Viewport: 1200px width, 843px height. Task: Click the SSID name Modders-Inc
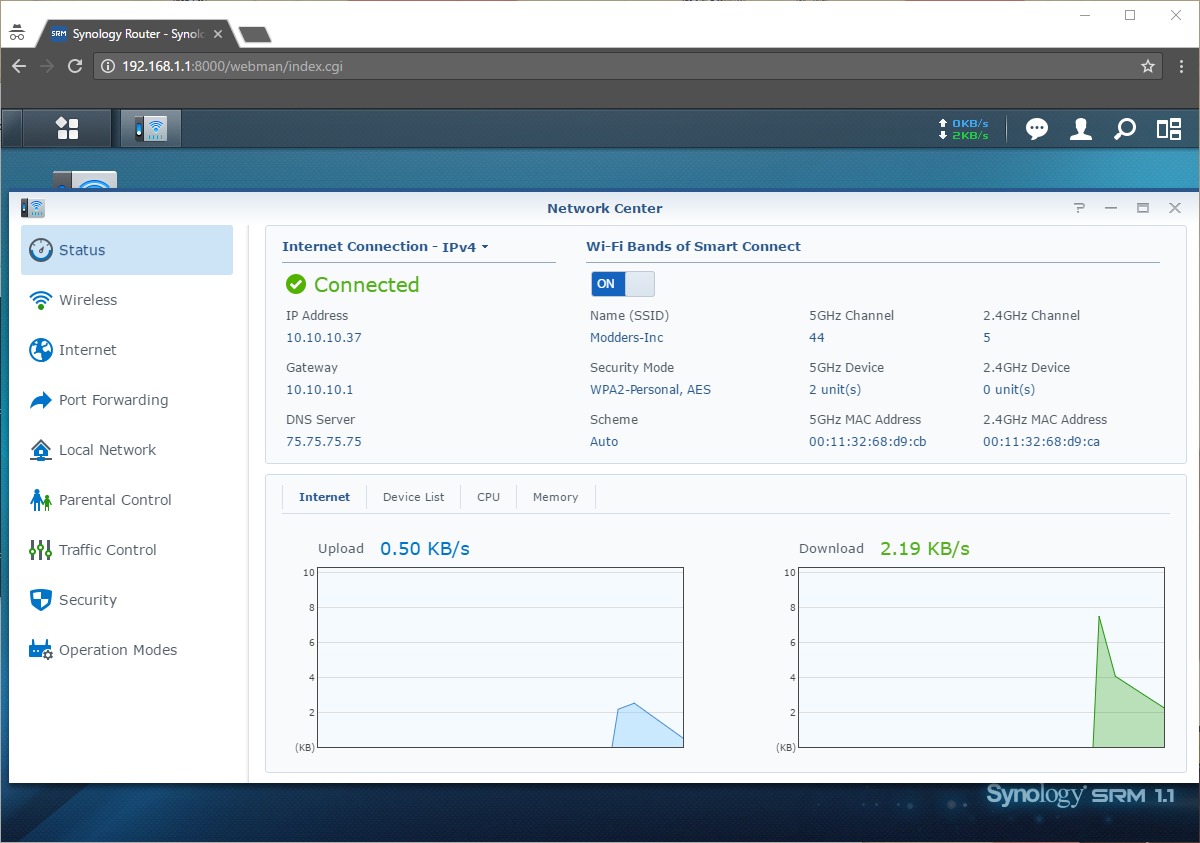tap(627, 338)
